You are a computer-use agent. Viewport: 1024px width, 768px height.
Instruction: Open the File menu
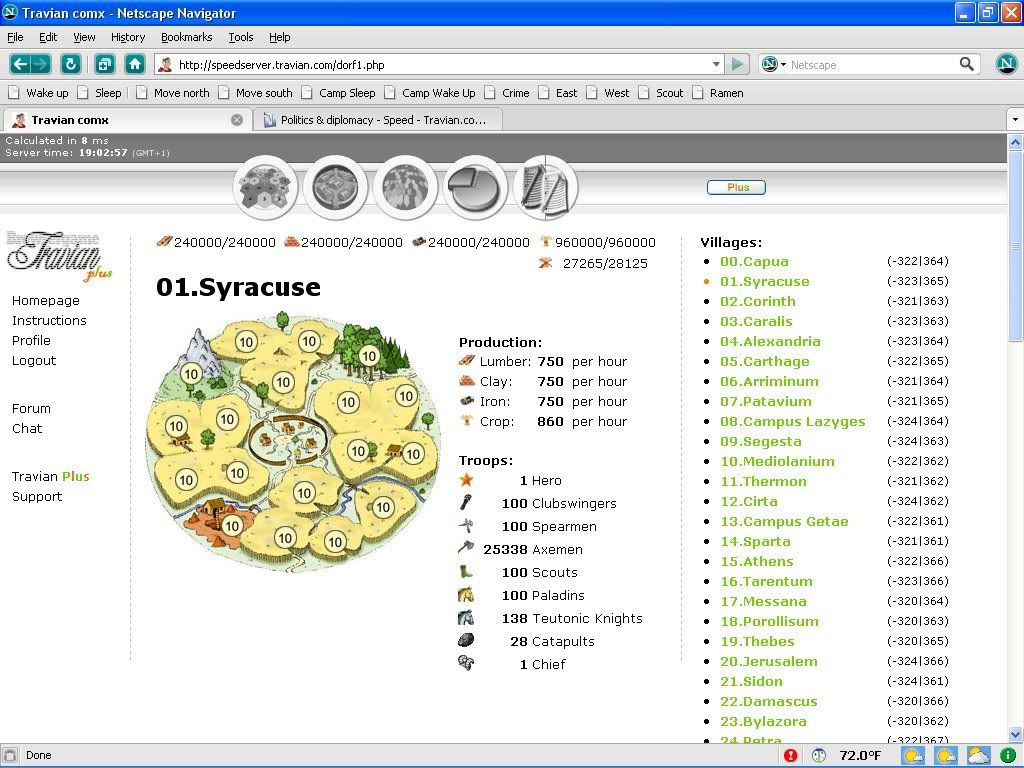pyautogui.click(x=15, y=37)
